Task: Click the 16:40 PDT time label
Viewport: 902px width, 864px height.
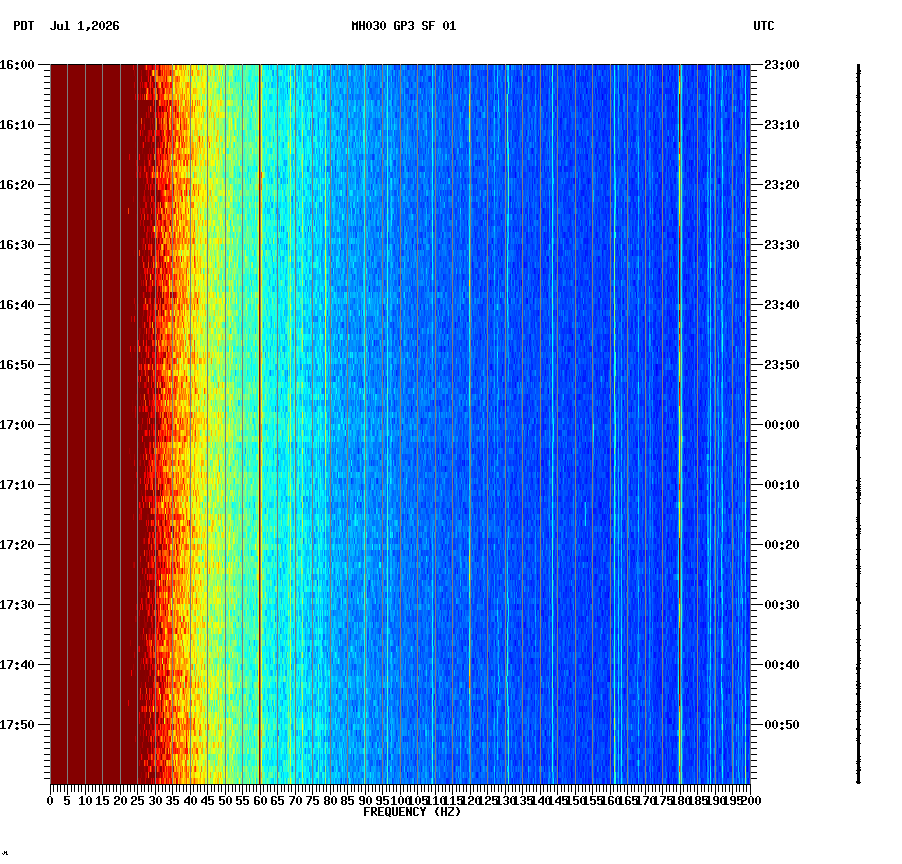Action: click(17, 305)
